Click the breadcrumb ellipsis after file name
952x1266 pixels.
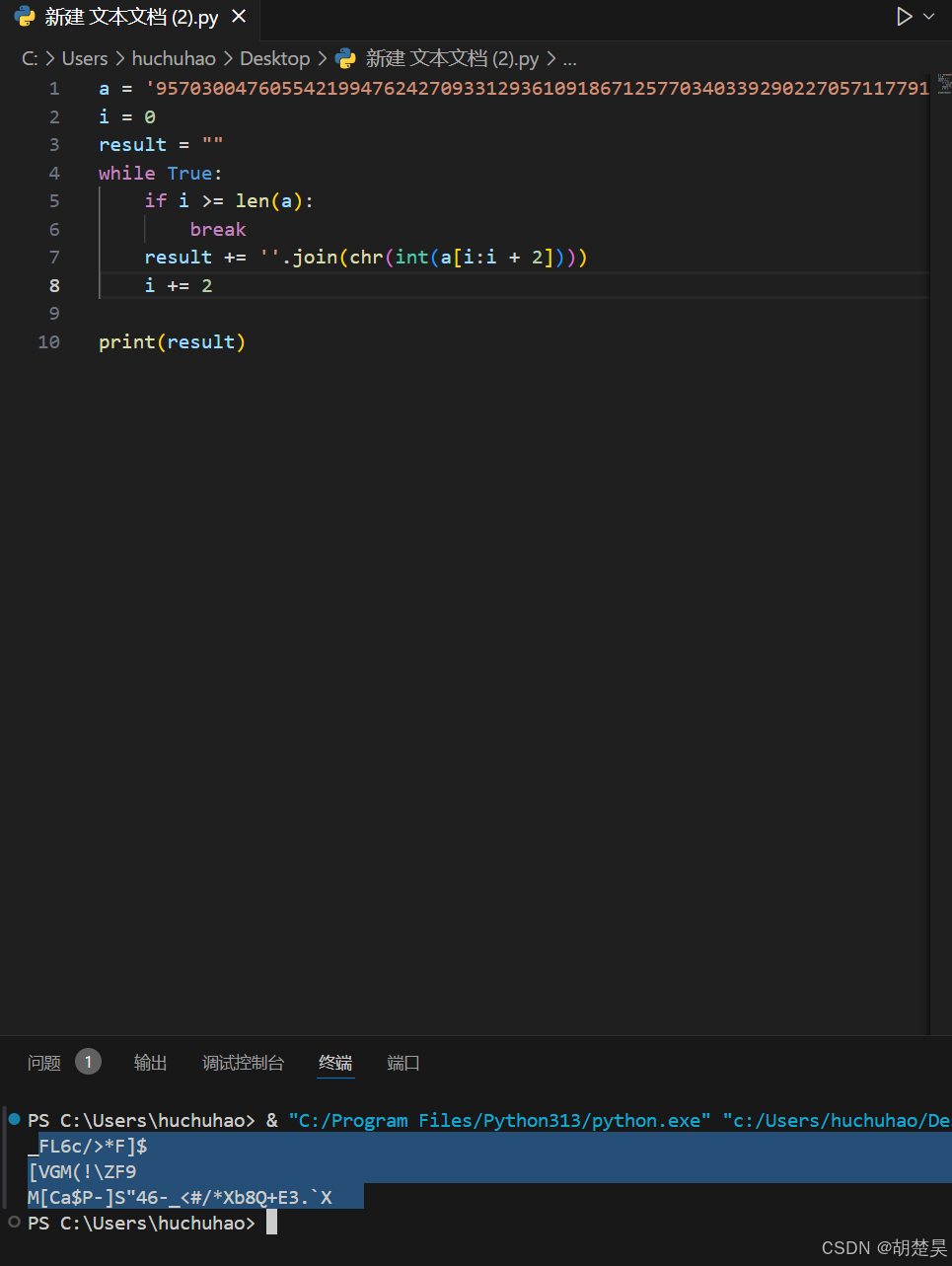(569, 59)
